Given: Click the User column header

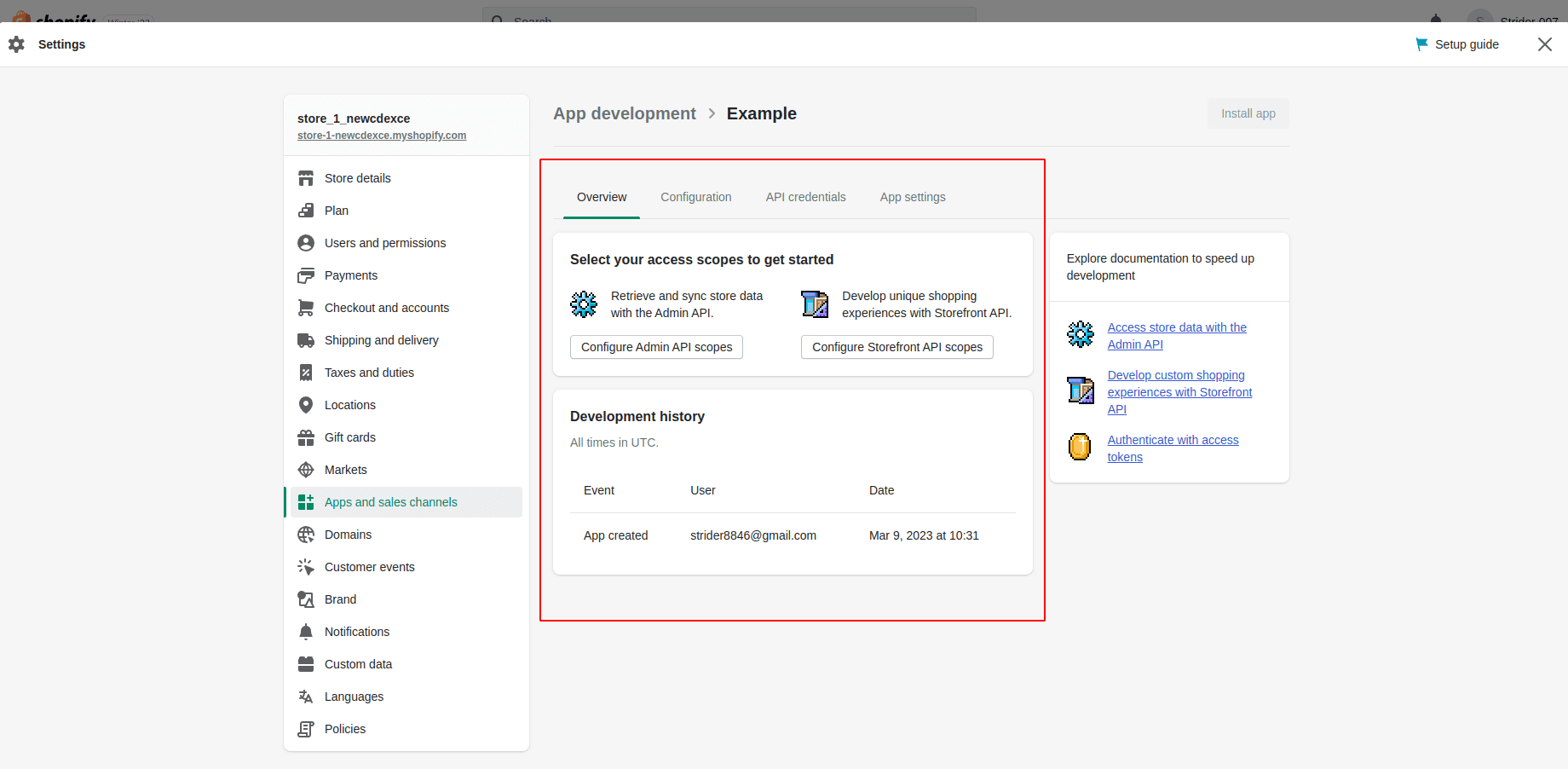Looking at the screenshot, I should pyautogui.click(x=703, y=490).
